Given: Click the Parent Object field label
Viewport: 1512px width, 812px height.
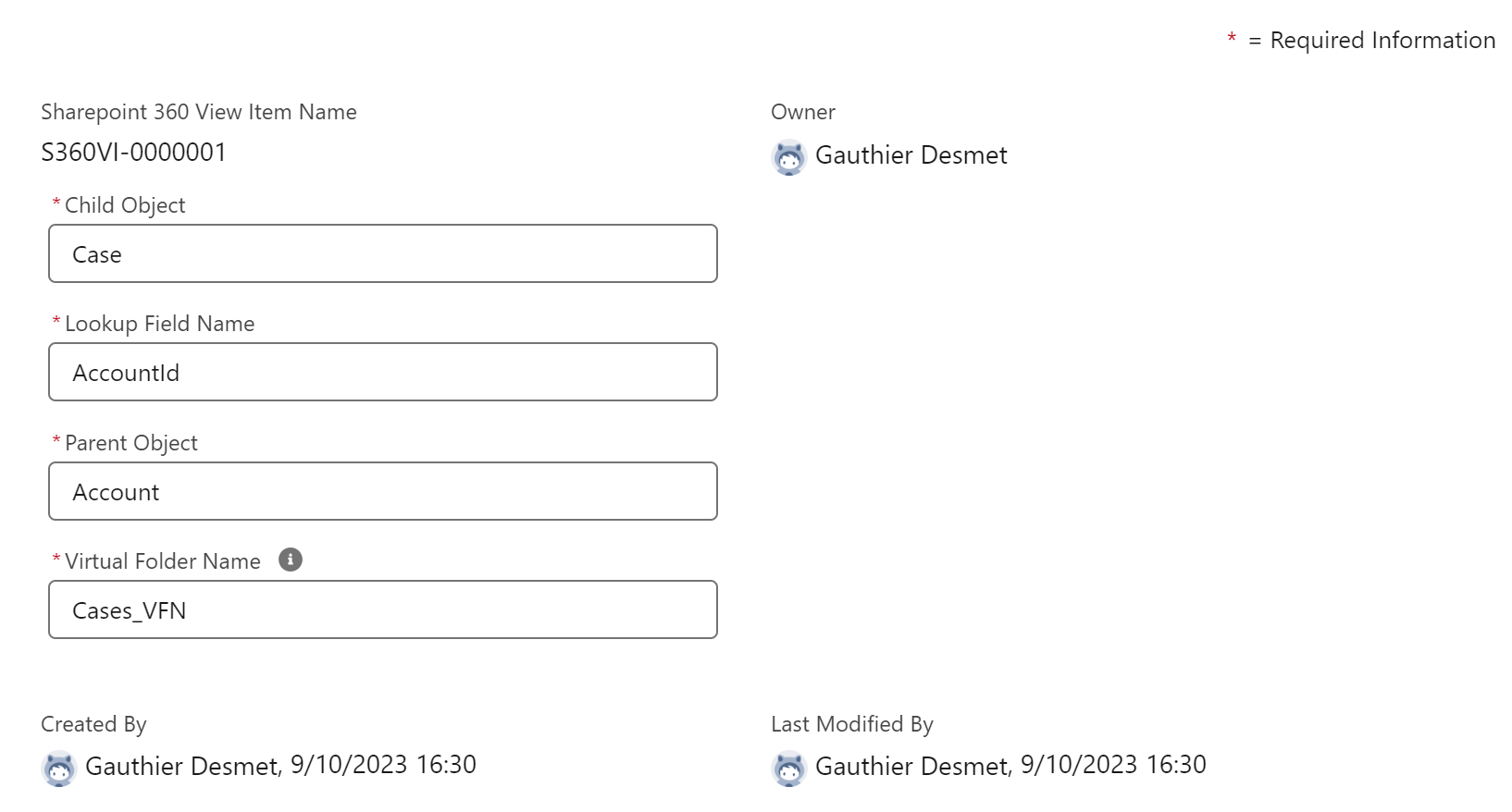Looking at the screenshot, I should tap(131, 443).
